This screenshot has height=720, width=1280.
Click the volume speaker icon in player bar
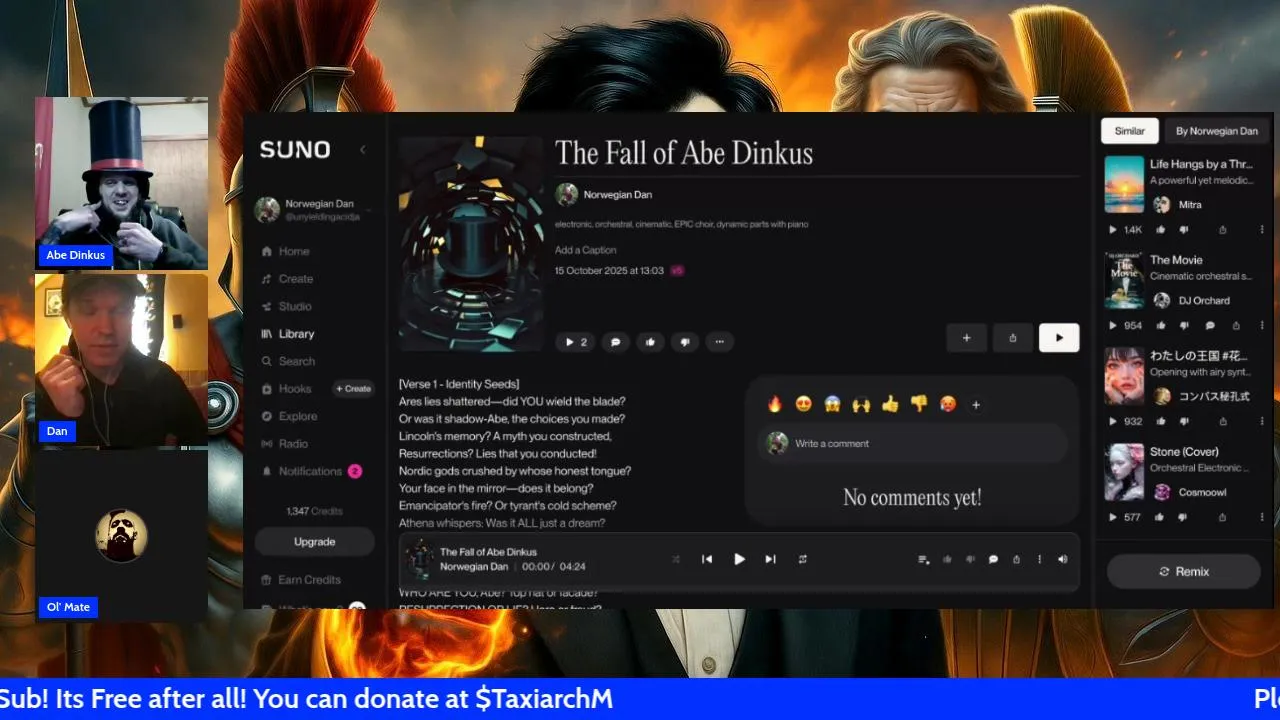click(1062, 560)
